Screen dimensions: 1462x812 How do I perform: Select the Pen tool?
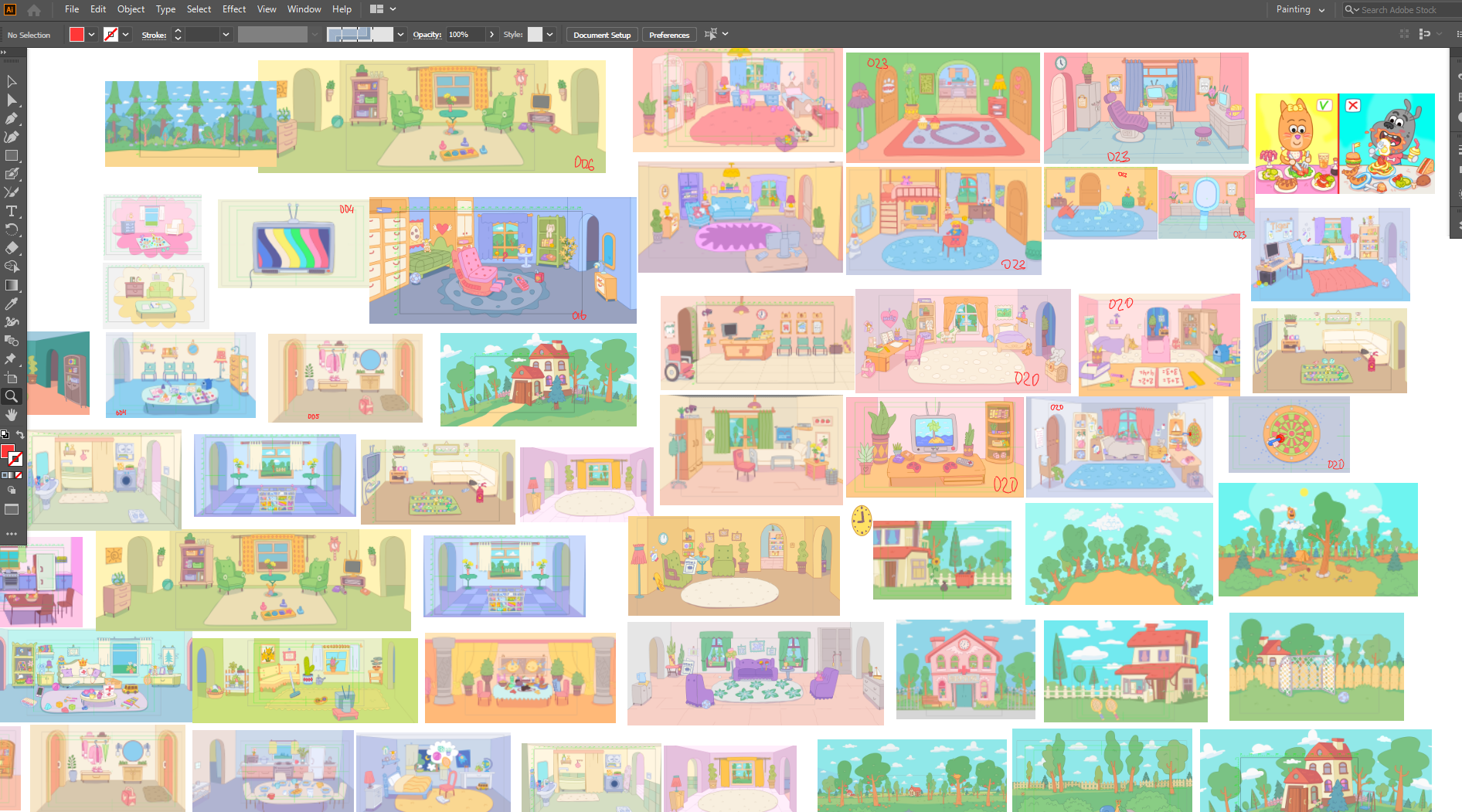coord(12,118)
